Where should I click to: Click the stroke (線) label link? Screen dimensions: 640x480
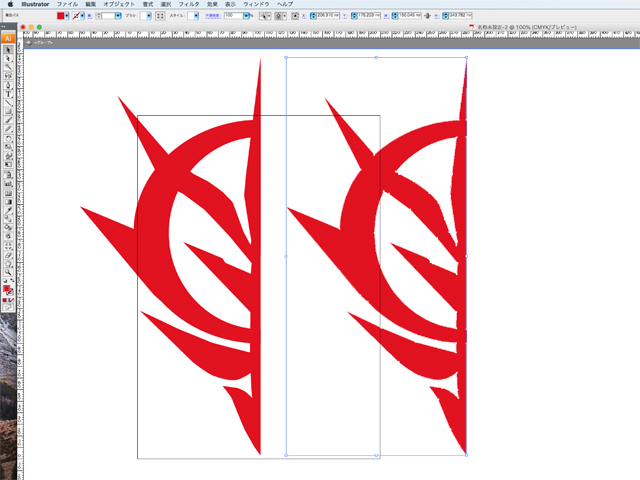90,16
